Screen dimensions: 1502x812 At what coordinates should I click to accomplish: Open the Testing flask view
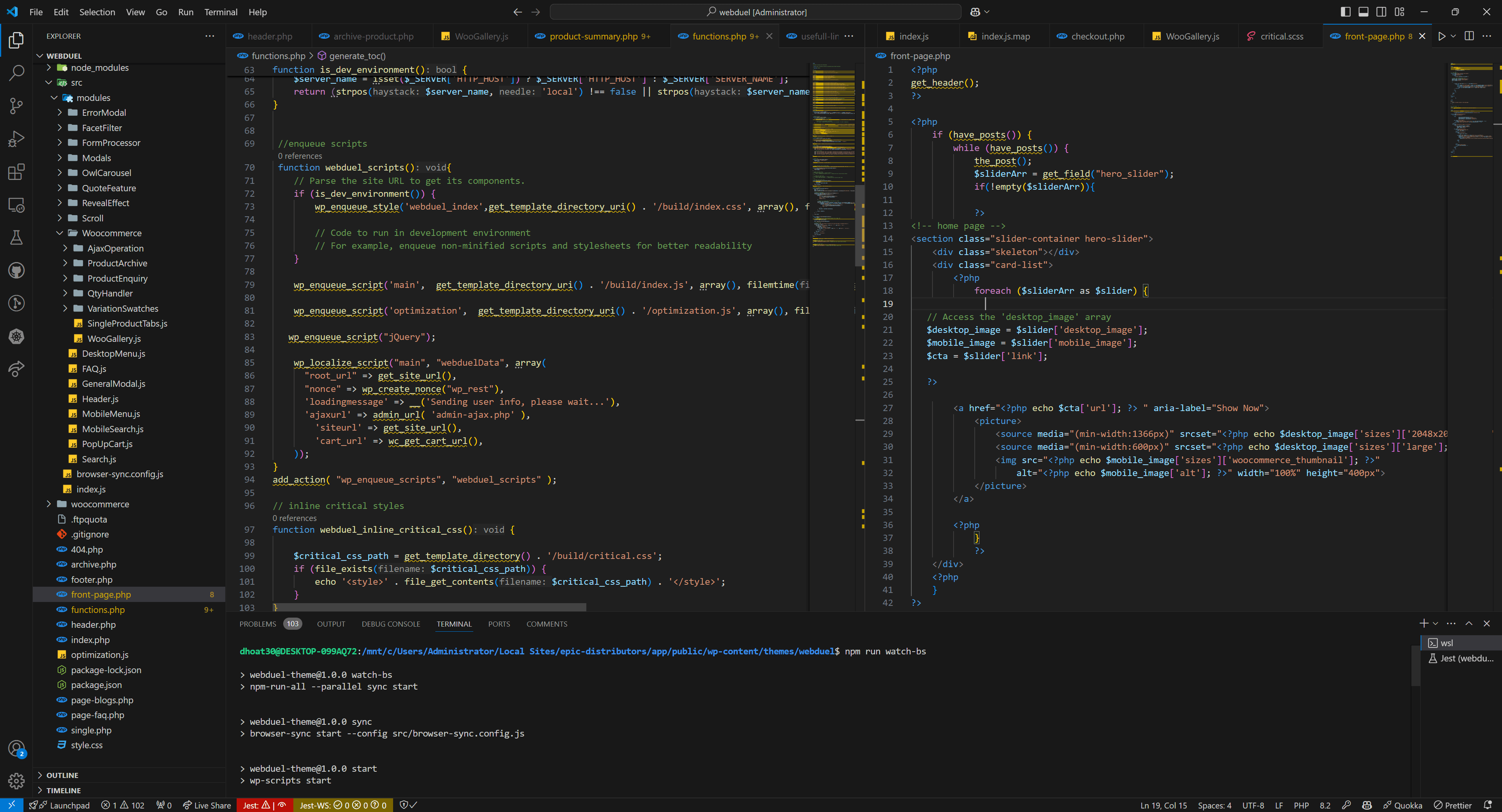pyautogui.click(x=16, y=238)
